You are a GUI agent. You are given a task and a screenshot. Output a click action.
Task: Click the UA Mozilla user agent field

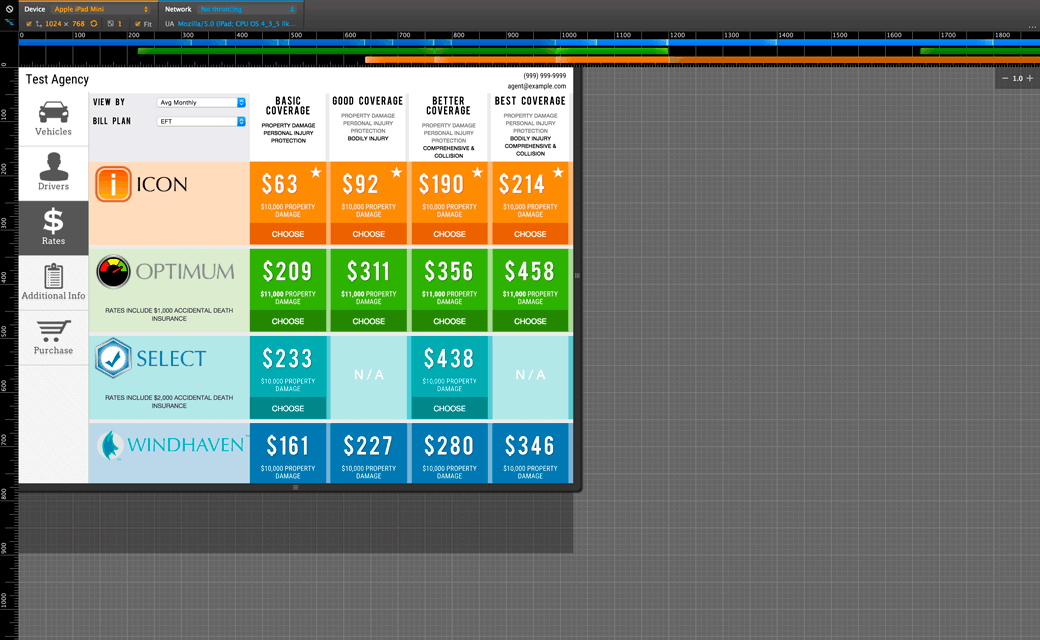click(x=236, y=23)
